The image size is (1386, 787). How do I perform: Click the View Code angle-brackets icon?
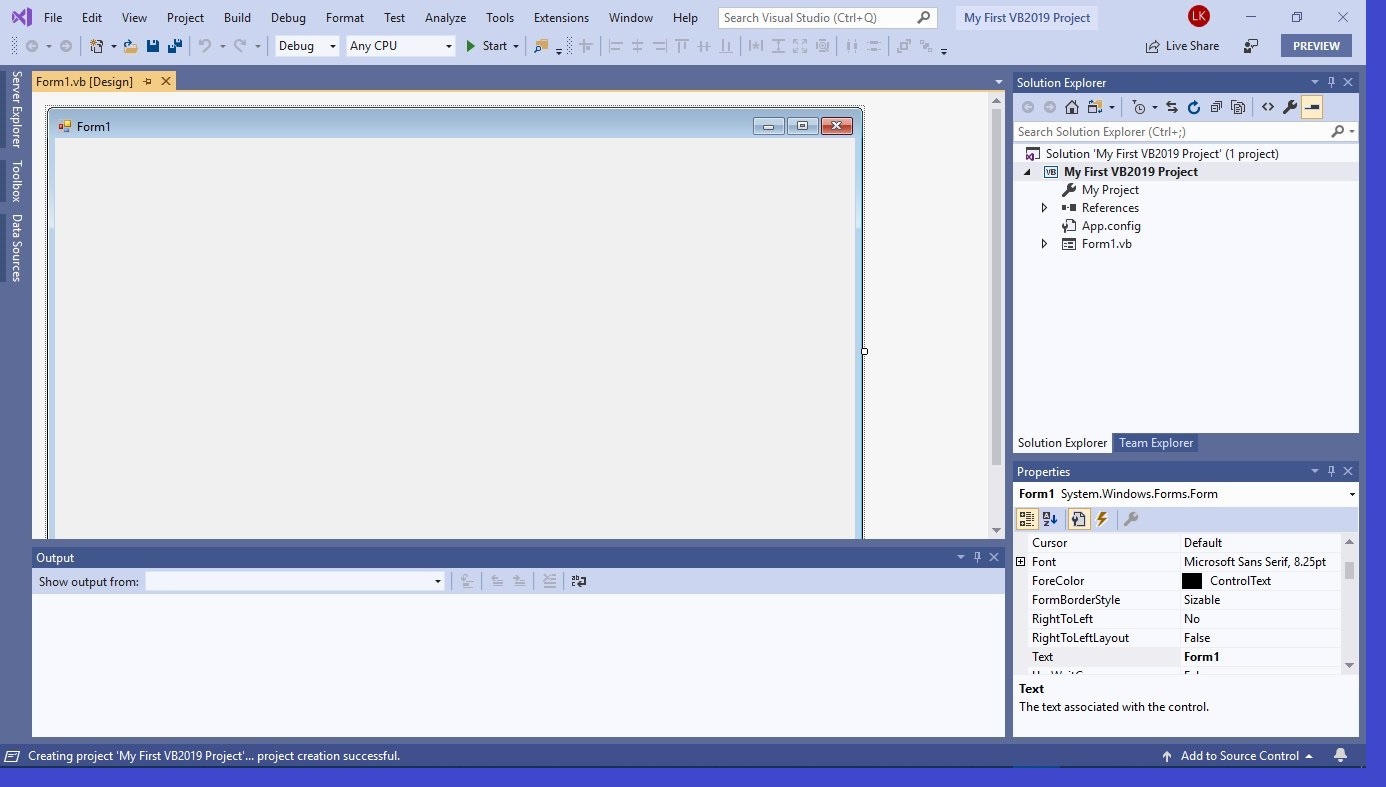click(x=1268, y=107)
